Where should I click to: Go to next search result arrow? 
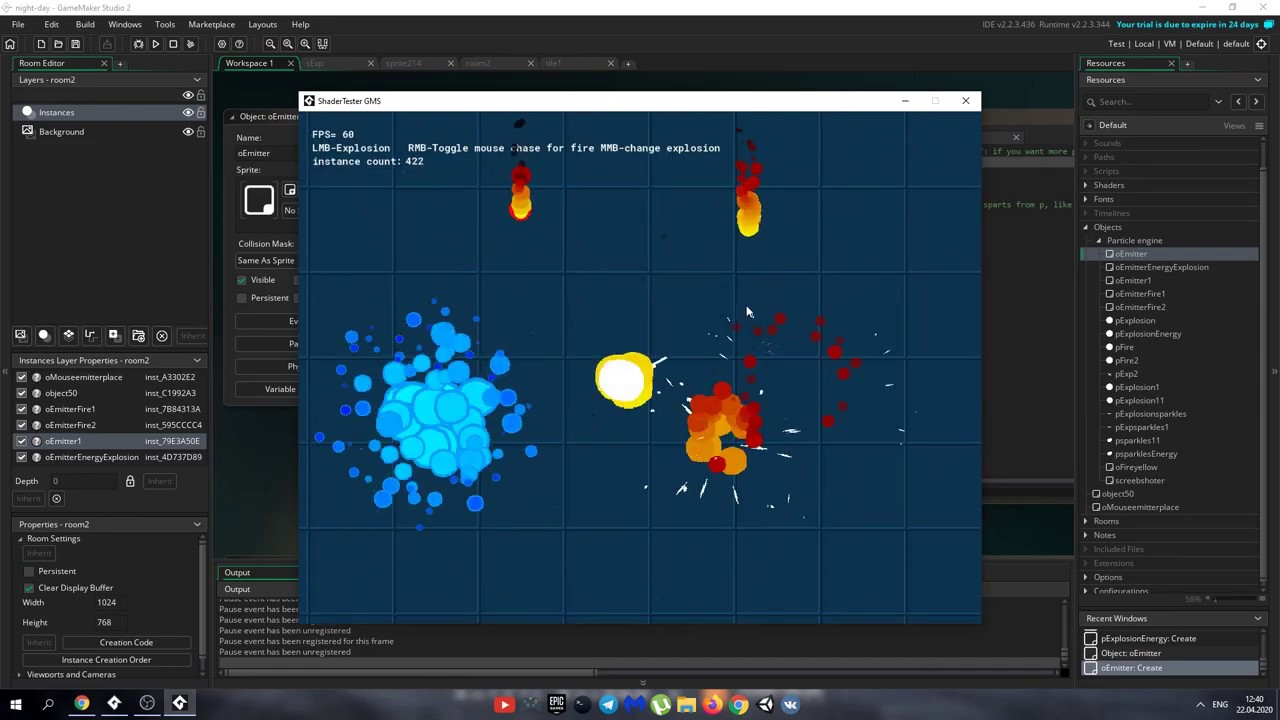pos(1256,102)
